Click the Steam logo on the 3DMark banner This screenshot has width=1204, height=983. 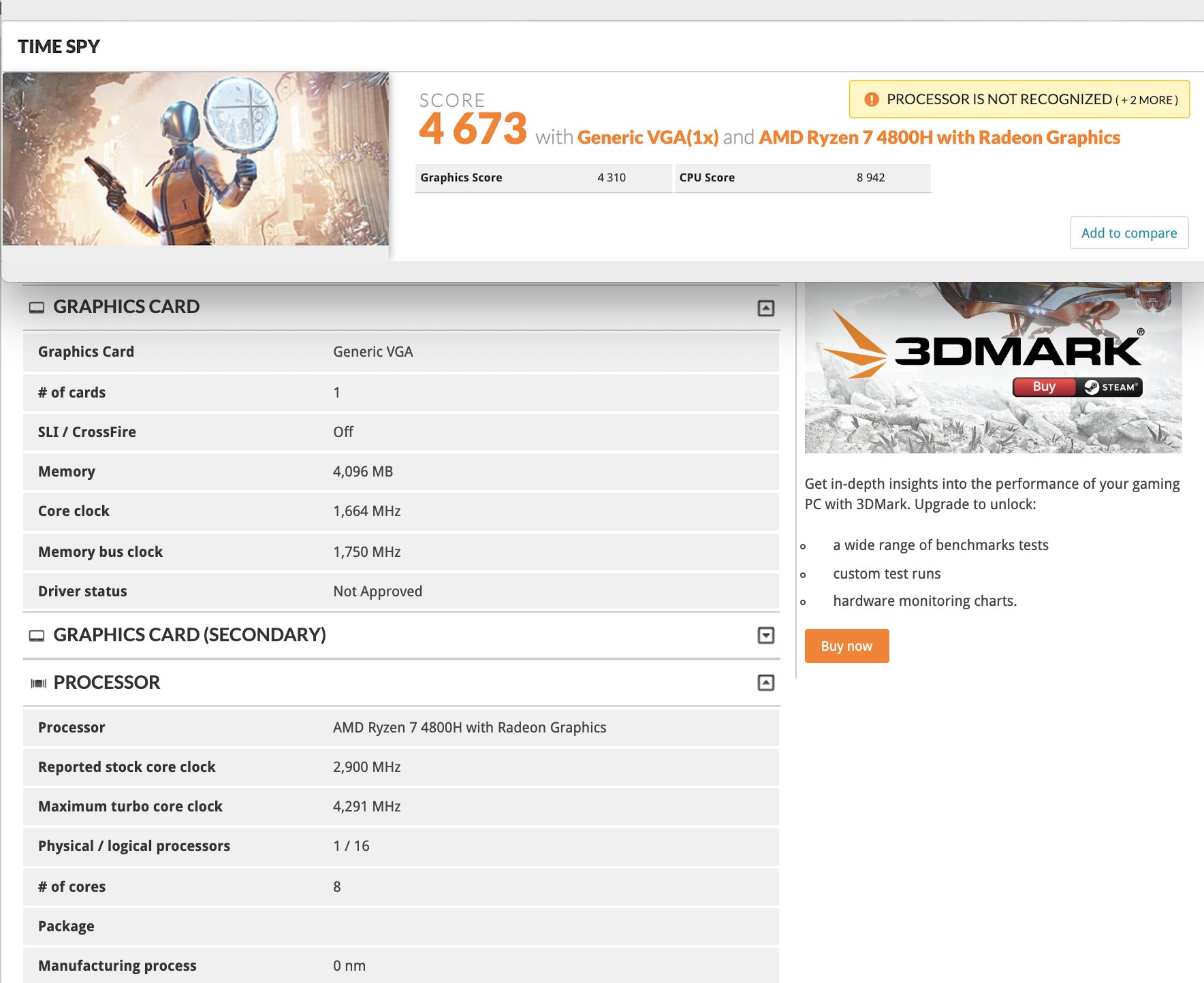[1110, 387]
